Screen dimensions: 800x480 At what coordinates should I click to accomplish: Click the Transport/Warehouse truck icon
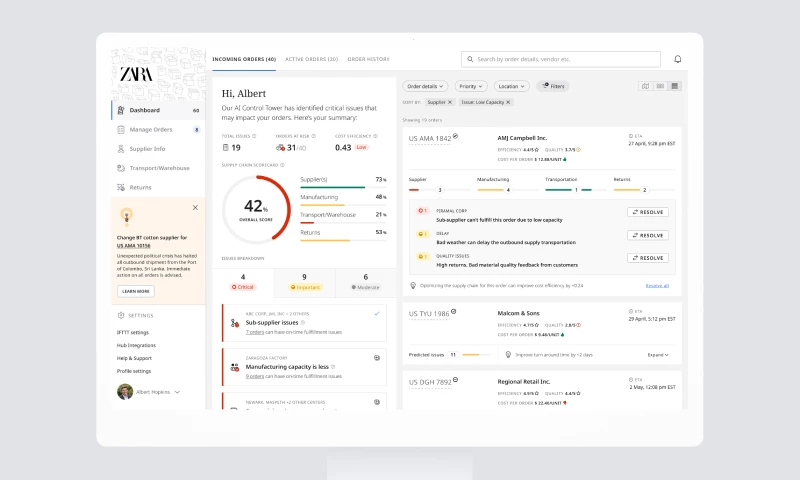[x=121, y=168]
